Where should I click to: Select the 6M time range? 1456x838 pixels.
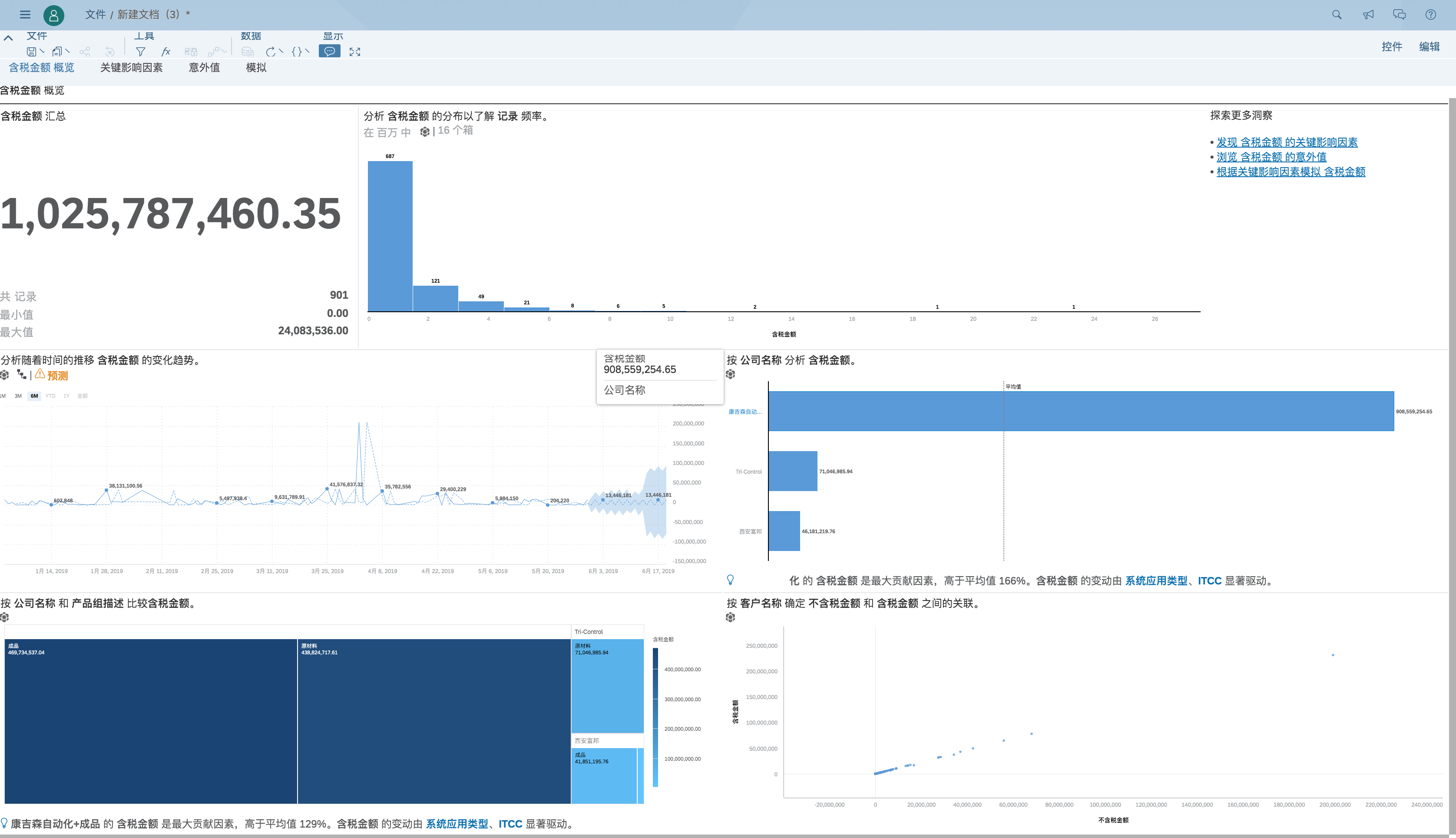tap(35, 396)
